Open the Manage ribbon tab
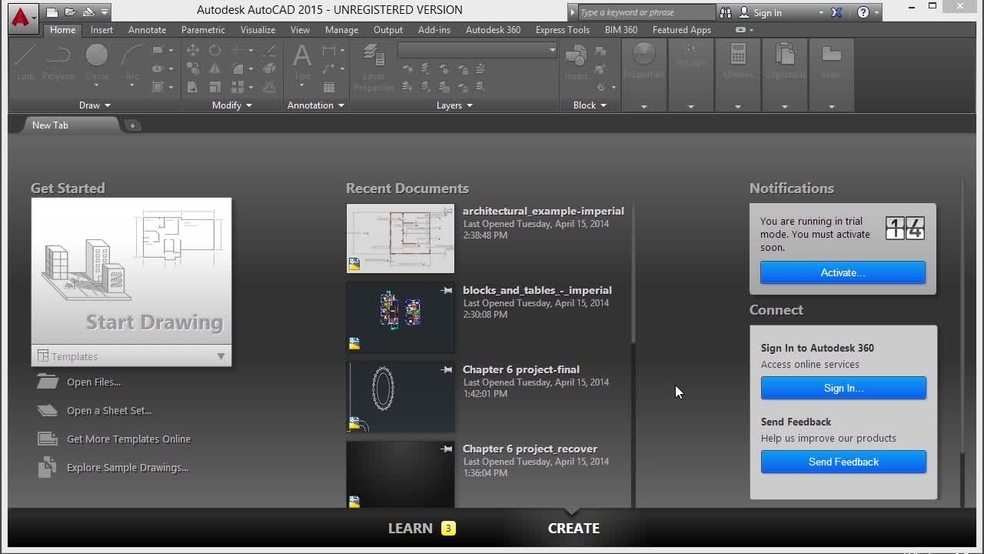984x554 pixels. pos(341,29)
